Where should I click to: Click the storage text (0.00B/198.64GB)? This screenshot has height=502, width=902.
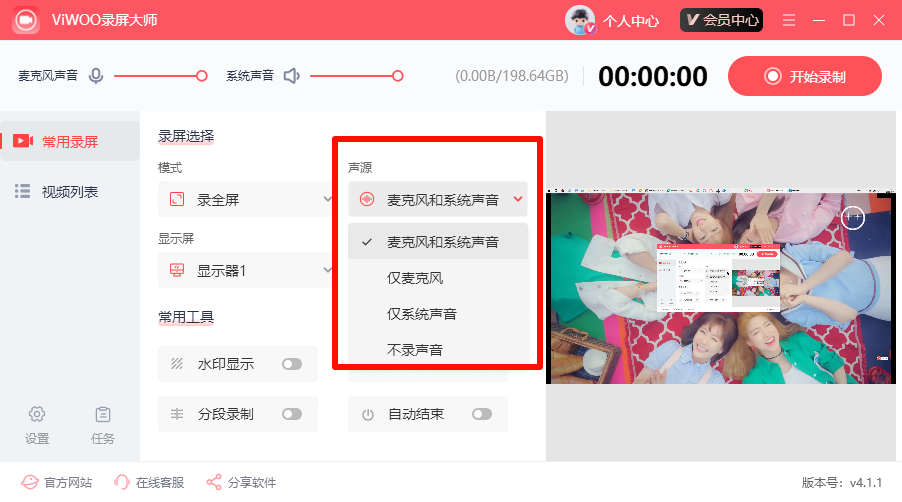click(x=512, y=76)
